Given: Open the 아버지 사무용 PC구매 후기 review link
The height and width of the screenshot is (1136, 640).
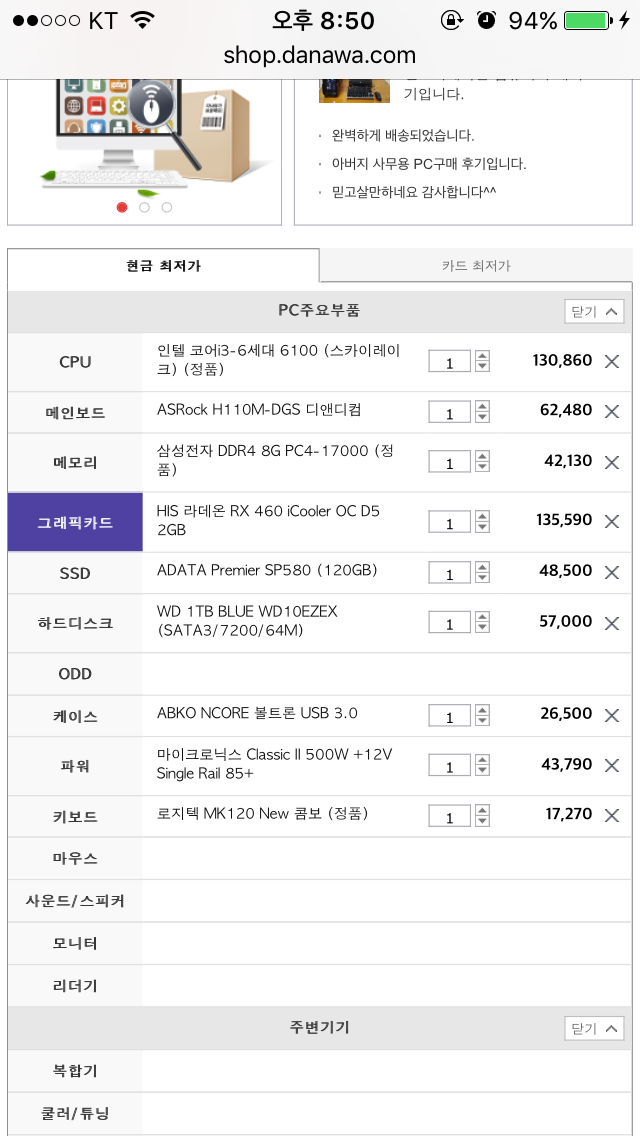Looking at the screenshot, I should tap(428, 163).
